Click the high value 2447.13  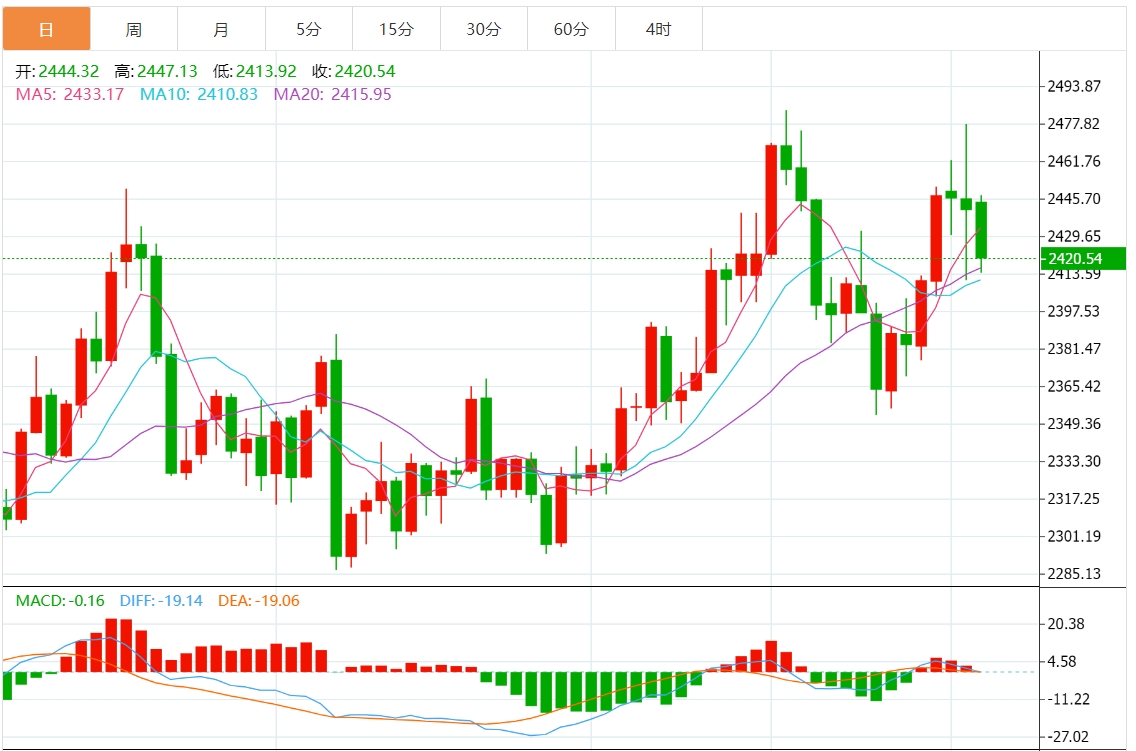coord(167,71)
